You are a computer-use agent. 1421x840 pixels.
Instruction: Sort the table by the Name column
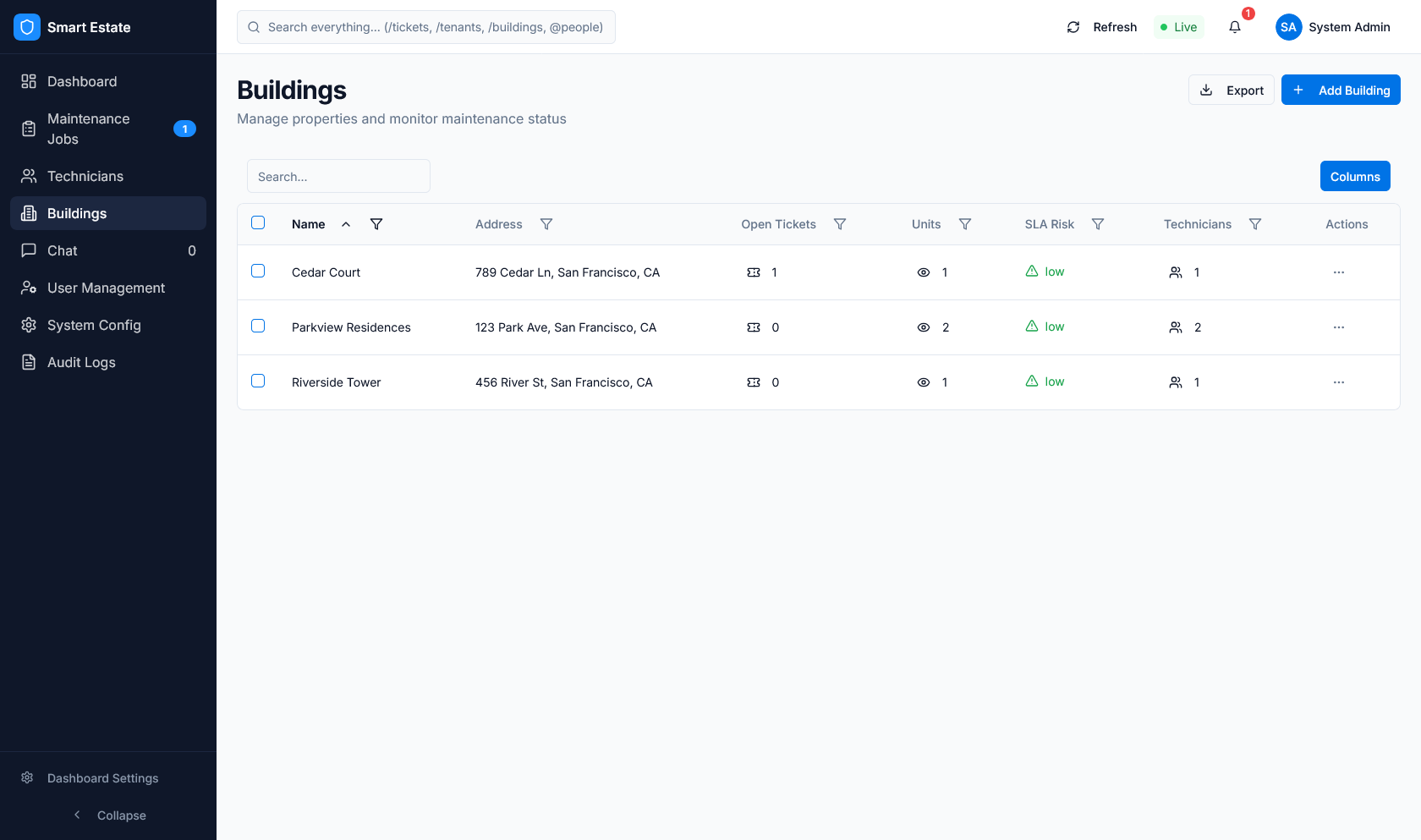[x=310, y=224]
